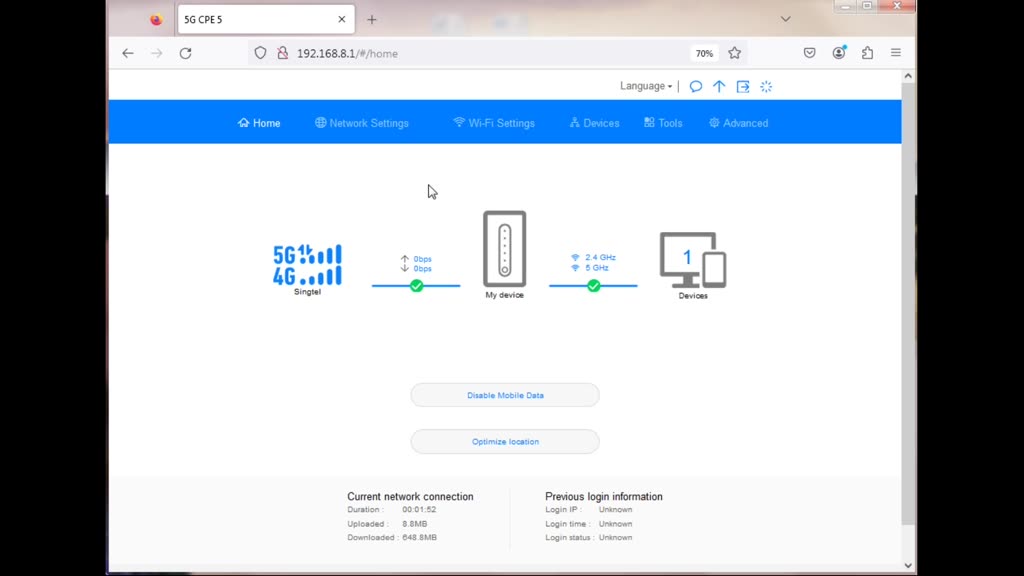
Task: Click the mobile data connection status checkmark
Action: point(417,286)
